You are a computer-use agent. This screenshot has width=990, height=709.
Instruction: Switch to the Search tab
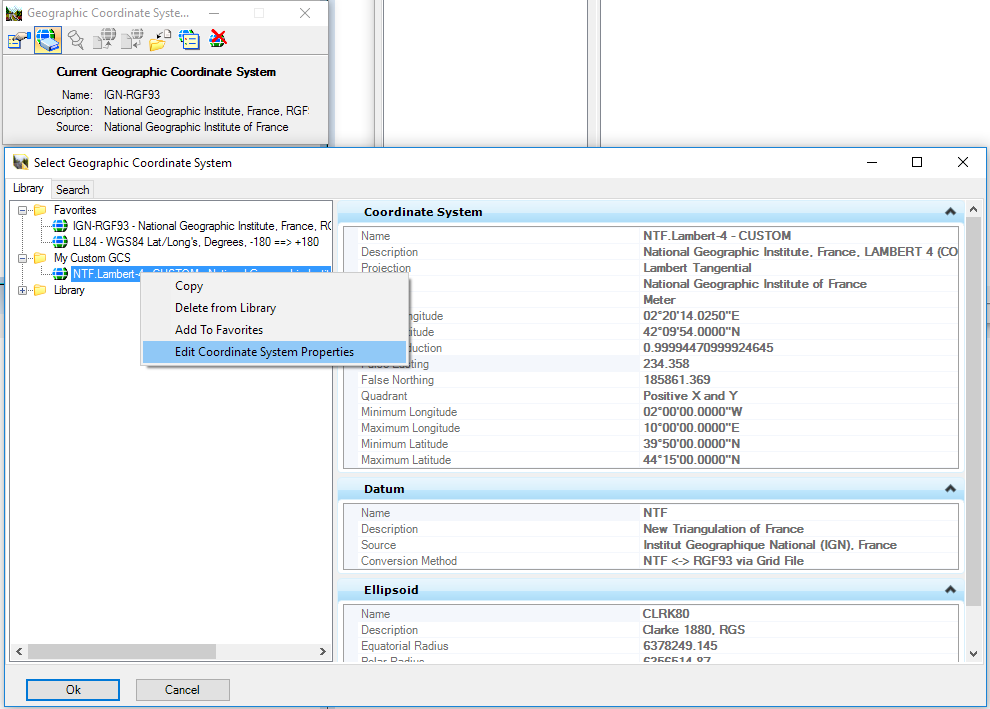73,189
